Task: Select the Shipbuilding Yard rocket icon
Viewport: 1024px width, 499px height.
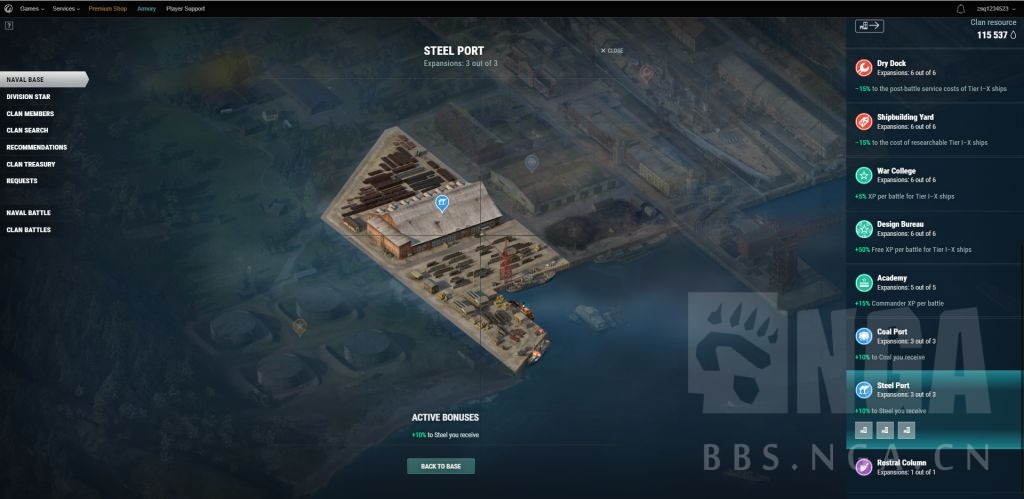Action: pyautogui.click(x=863, y=121)
